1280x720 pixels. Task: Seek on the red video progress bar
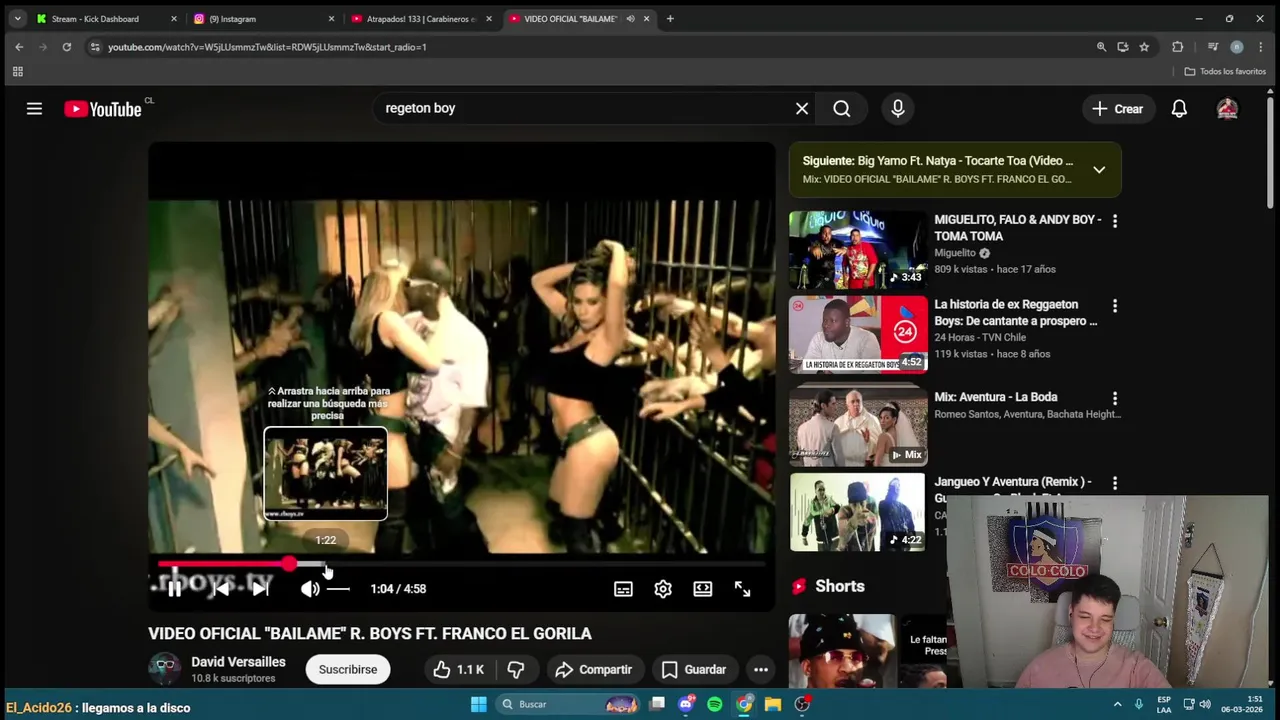461,564
